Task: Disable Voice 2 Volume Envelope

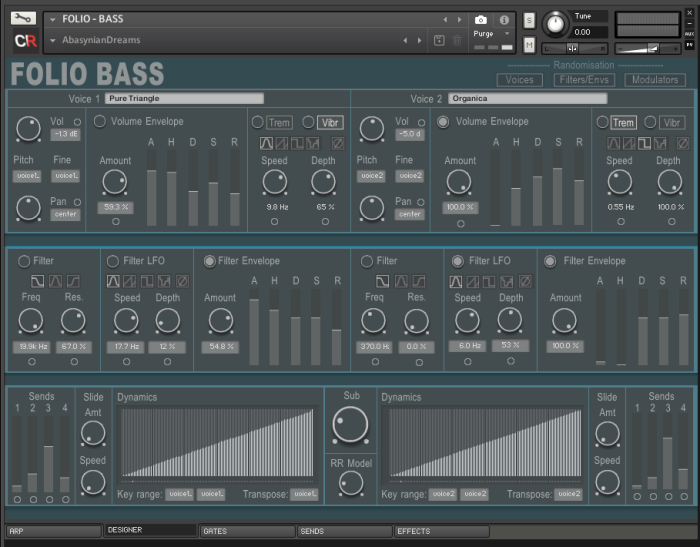Action: (x=443, y=121)
